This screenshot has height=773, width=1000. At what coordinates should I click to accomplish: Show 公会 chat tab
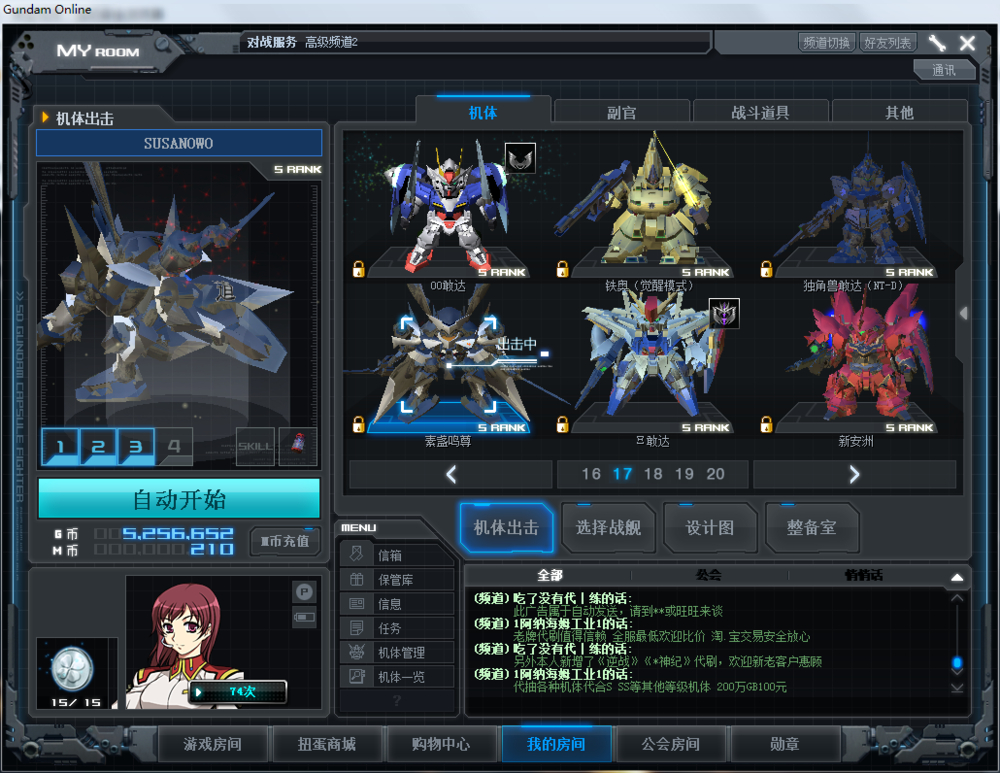pyautogui.click(x=709, y=575)
